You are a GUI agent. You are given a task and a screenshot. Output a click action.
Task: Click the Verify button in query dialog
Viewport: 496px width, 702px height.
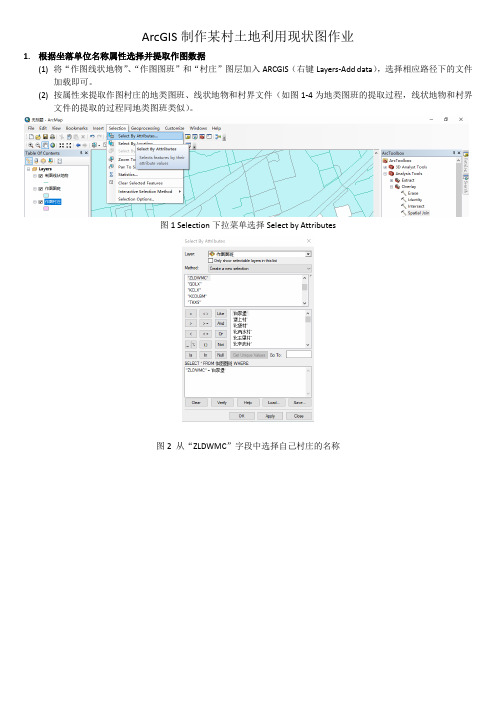pos(222,402)
